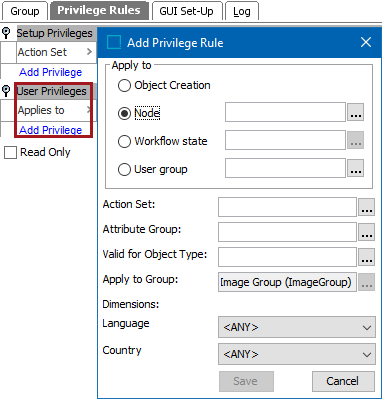
Task: Browse for User group with ellipsis button
Action: [x=356, y=168]
